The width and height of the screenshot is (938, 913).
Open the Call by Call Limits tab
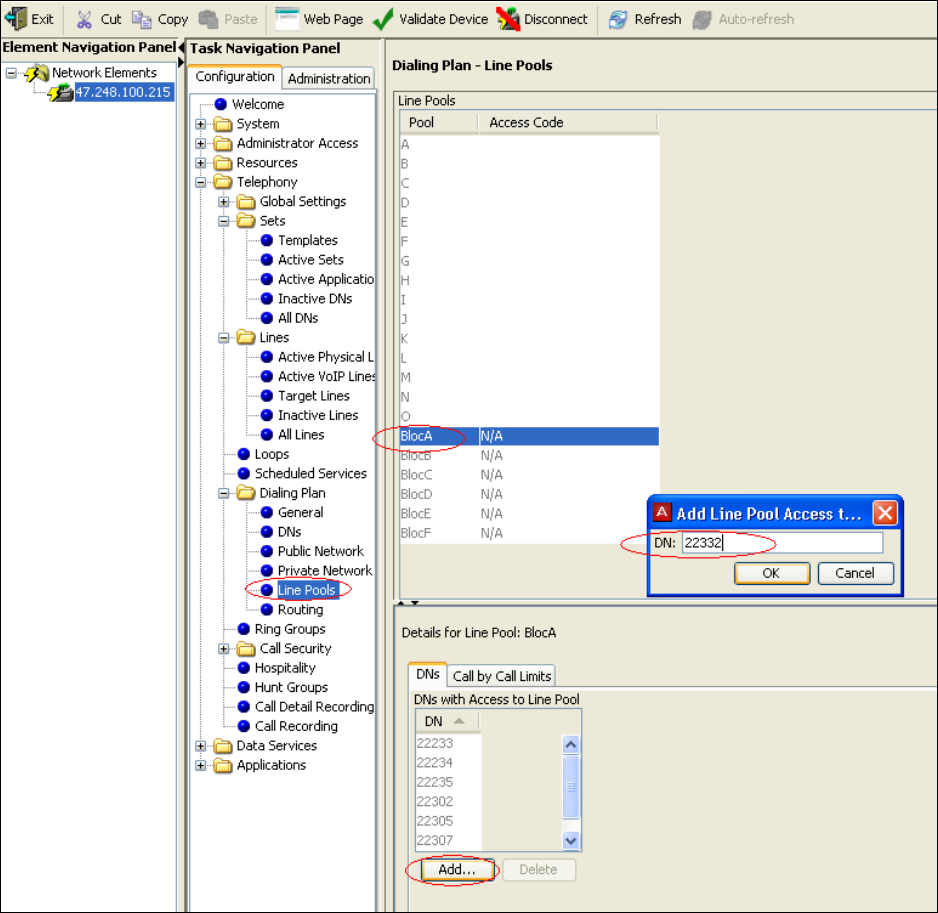501,676
